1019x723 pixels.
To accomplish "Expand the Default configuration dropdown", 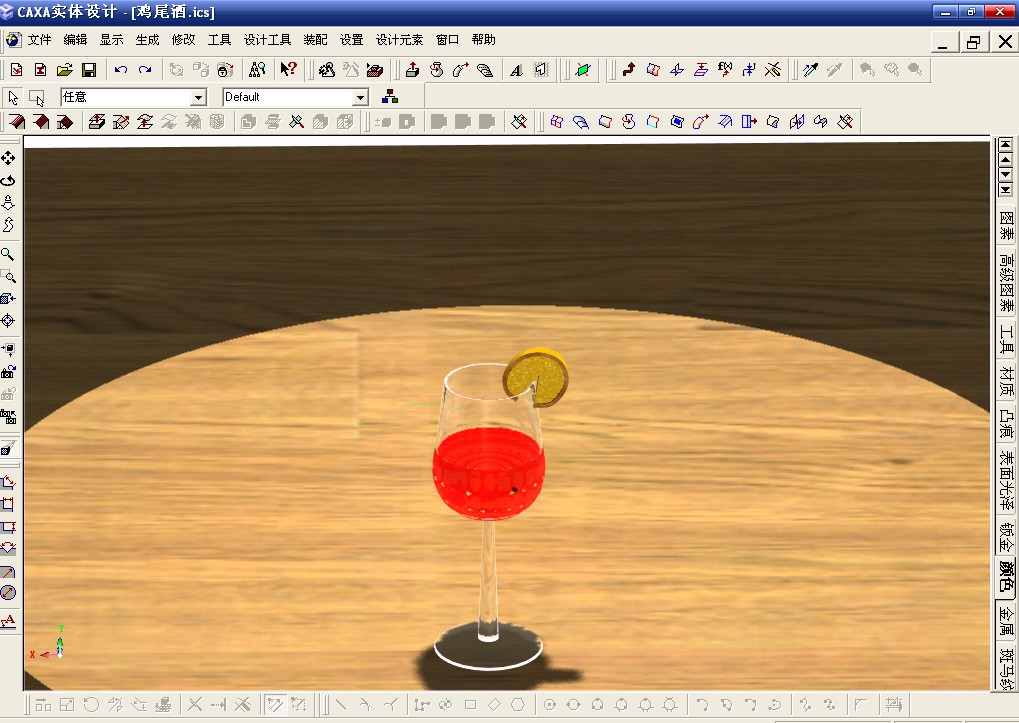I will tap(361, 97).
